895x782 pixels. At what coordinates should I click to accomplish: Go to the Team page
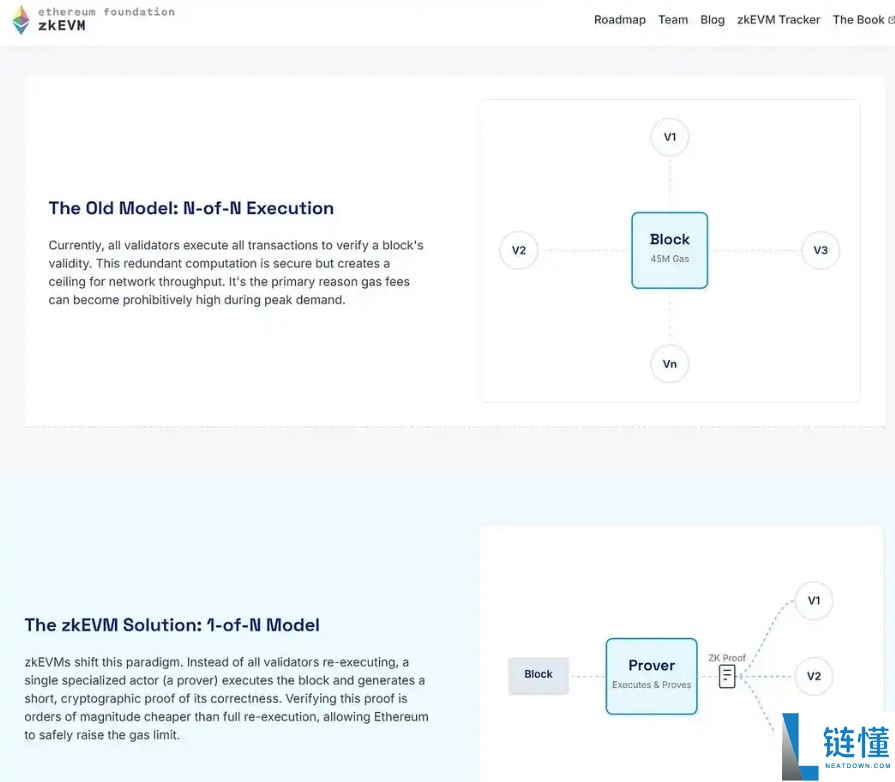(x=673, y=20)
